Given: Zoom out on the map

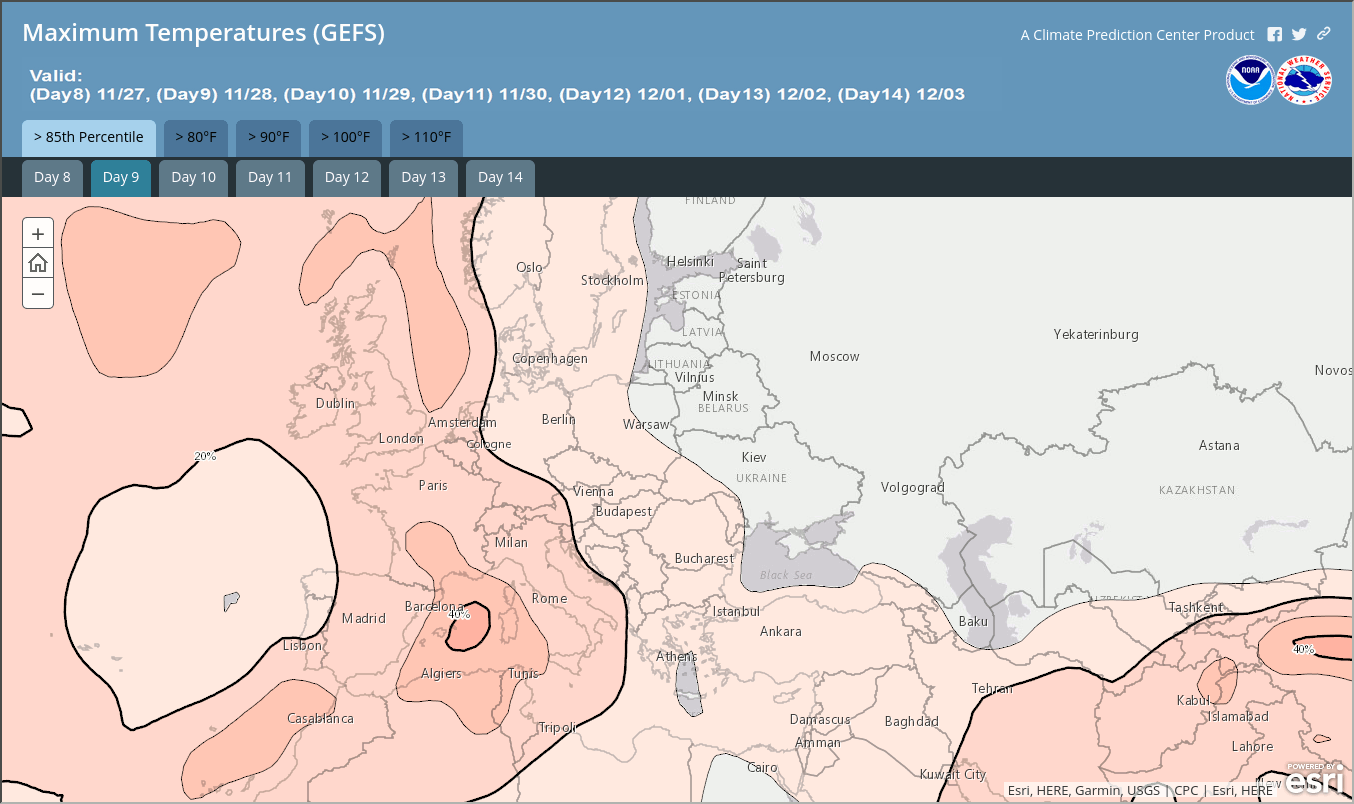Looking at the screenshot, I should (x=38, y=293).
